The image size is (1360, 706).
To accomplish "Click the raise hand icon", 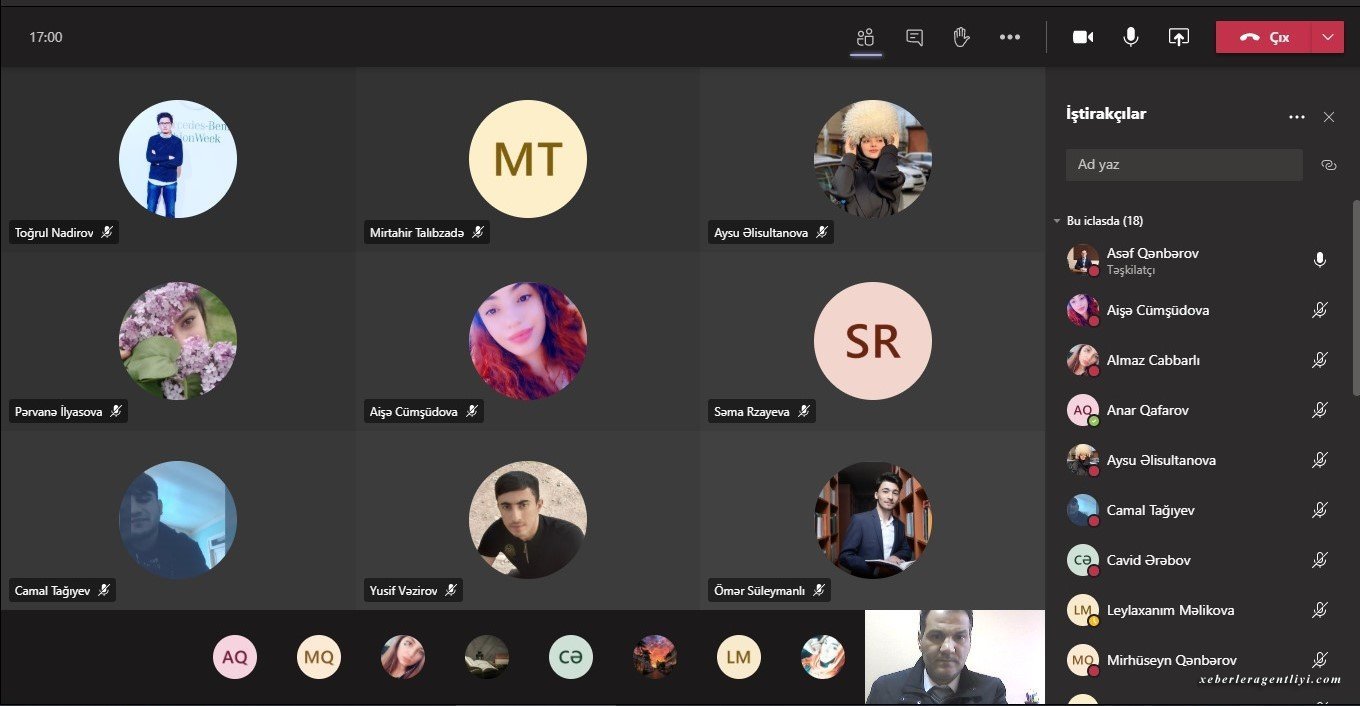I will 962,37.
